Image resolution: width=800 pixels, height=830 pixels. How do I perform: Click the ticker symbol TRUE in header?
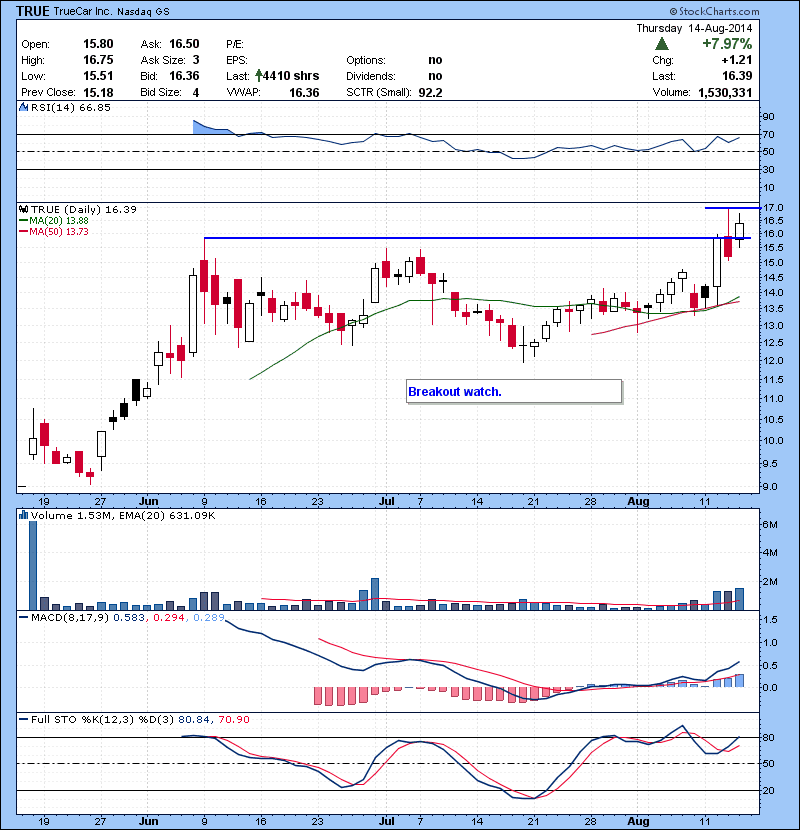pyautogui.click(x=33, y=11)
